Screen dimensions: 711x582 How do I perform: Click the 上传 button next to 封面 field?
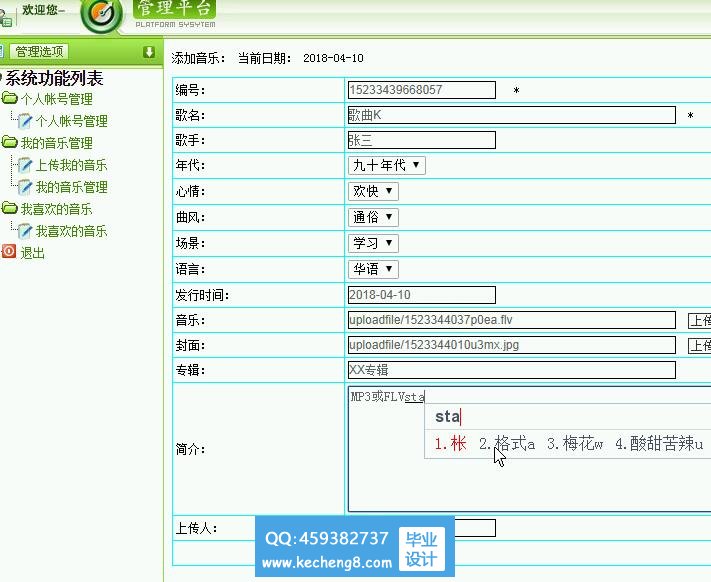[700, 346]
